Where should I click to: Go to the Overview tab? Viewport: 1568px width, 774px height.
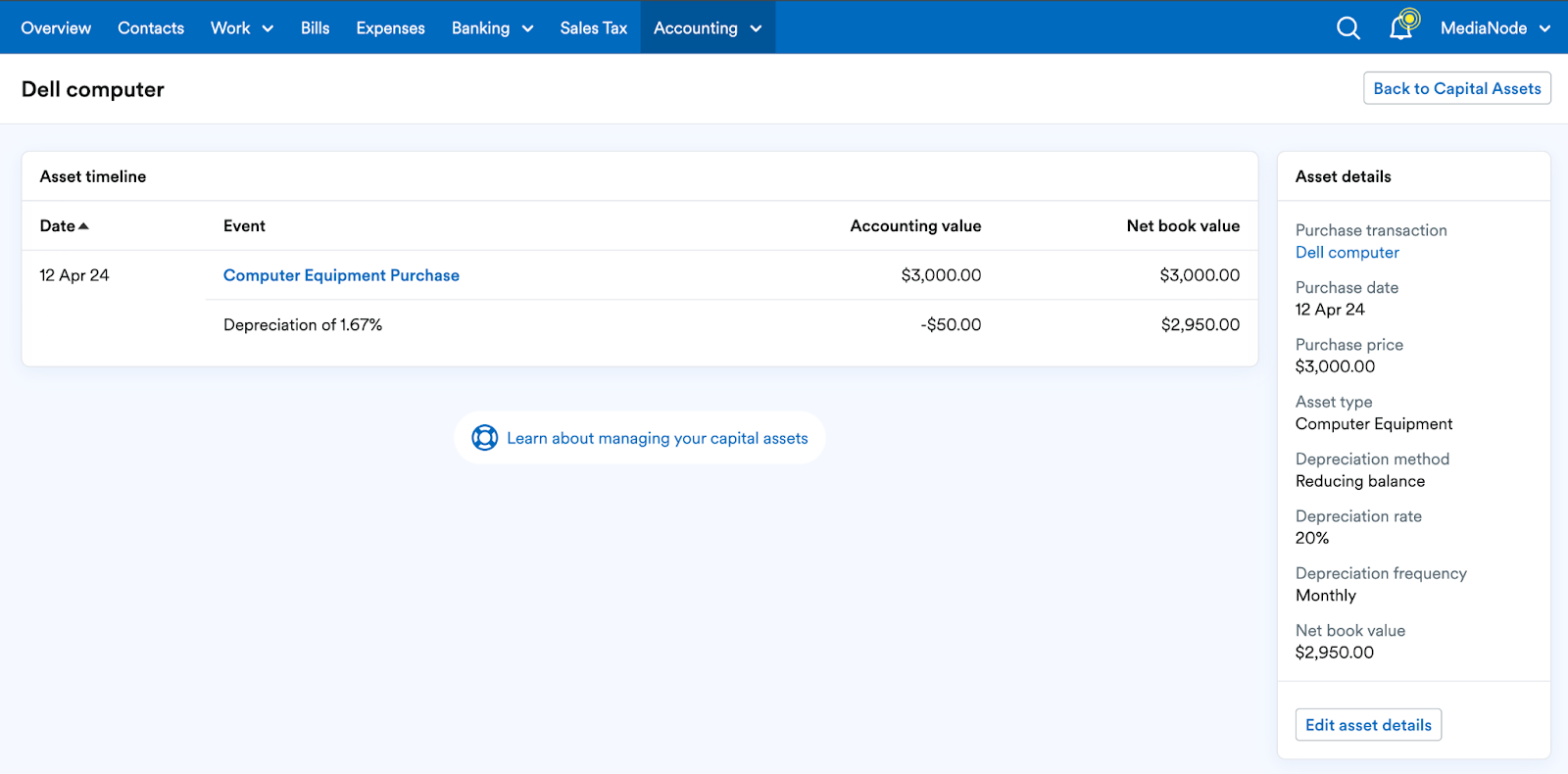(56, 28)
